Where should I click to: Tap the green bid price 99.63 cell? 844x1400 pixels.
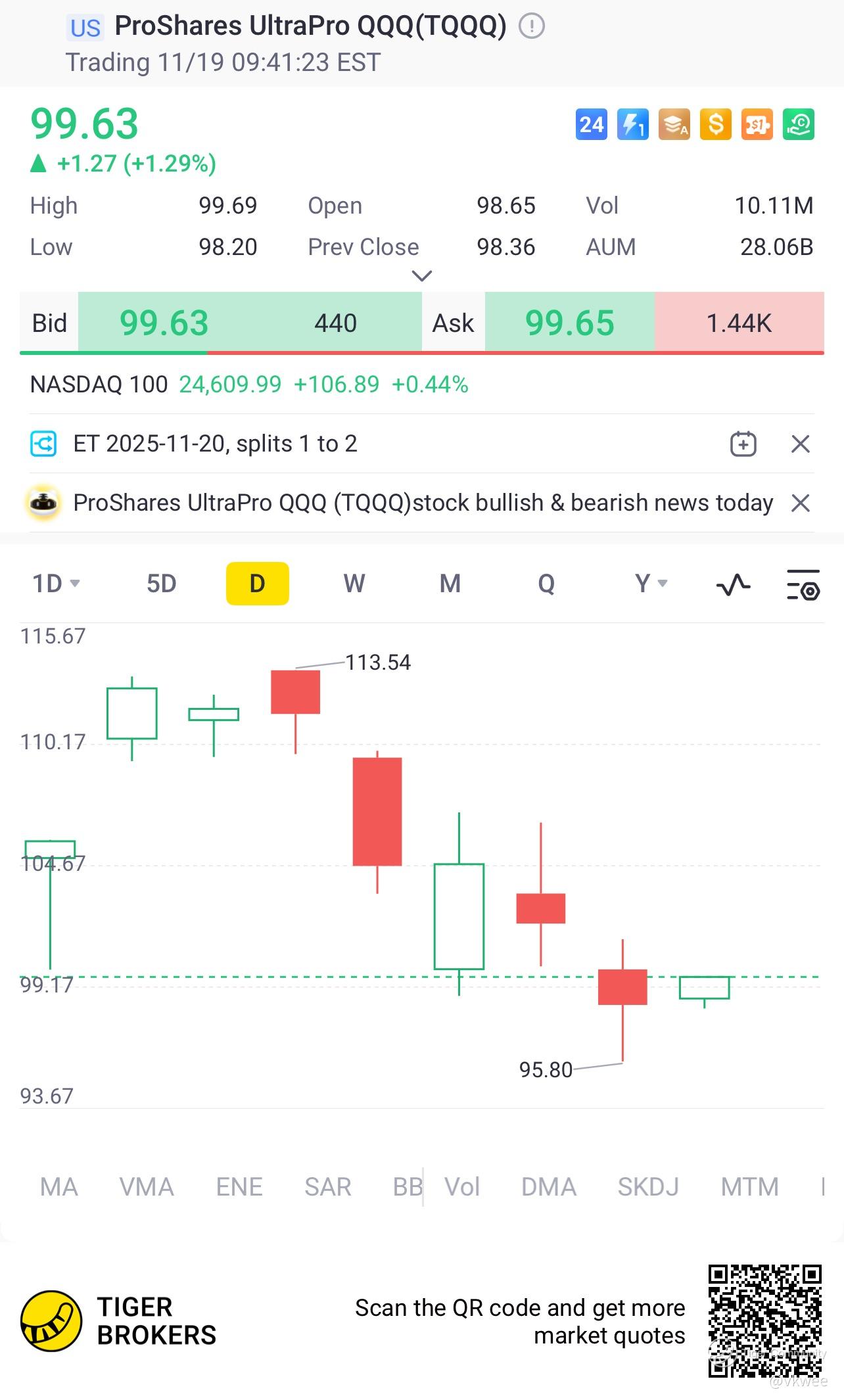[x=164, y=323]
